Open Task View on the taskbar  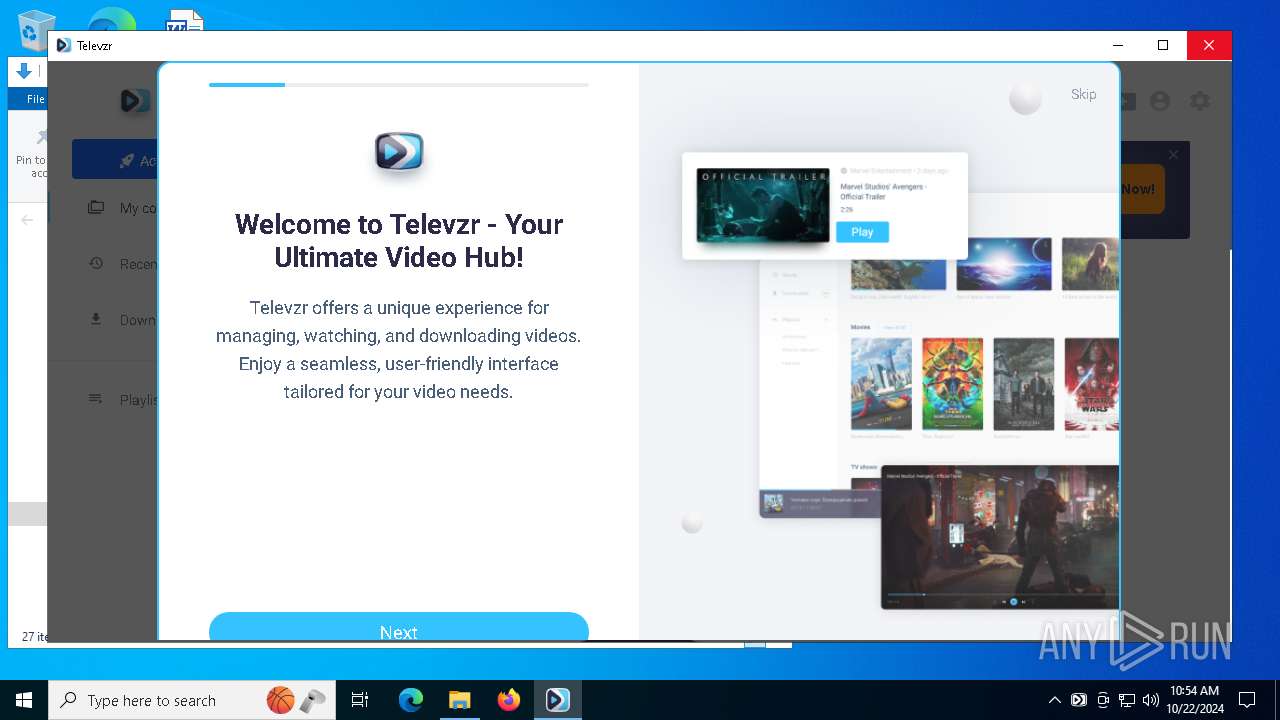click(x=360, y=700)
